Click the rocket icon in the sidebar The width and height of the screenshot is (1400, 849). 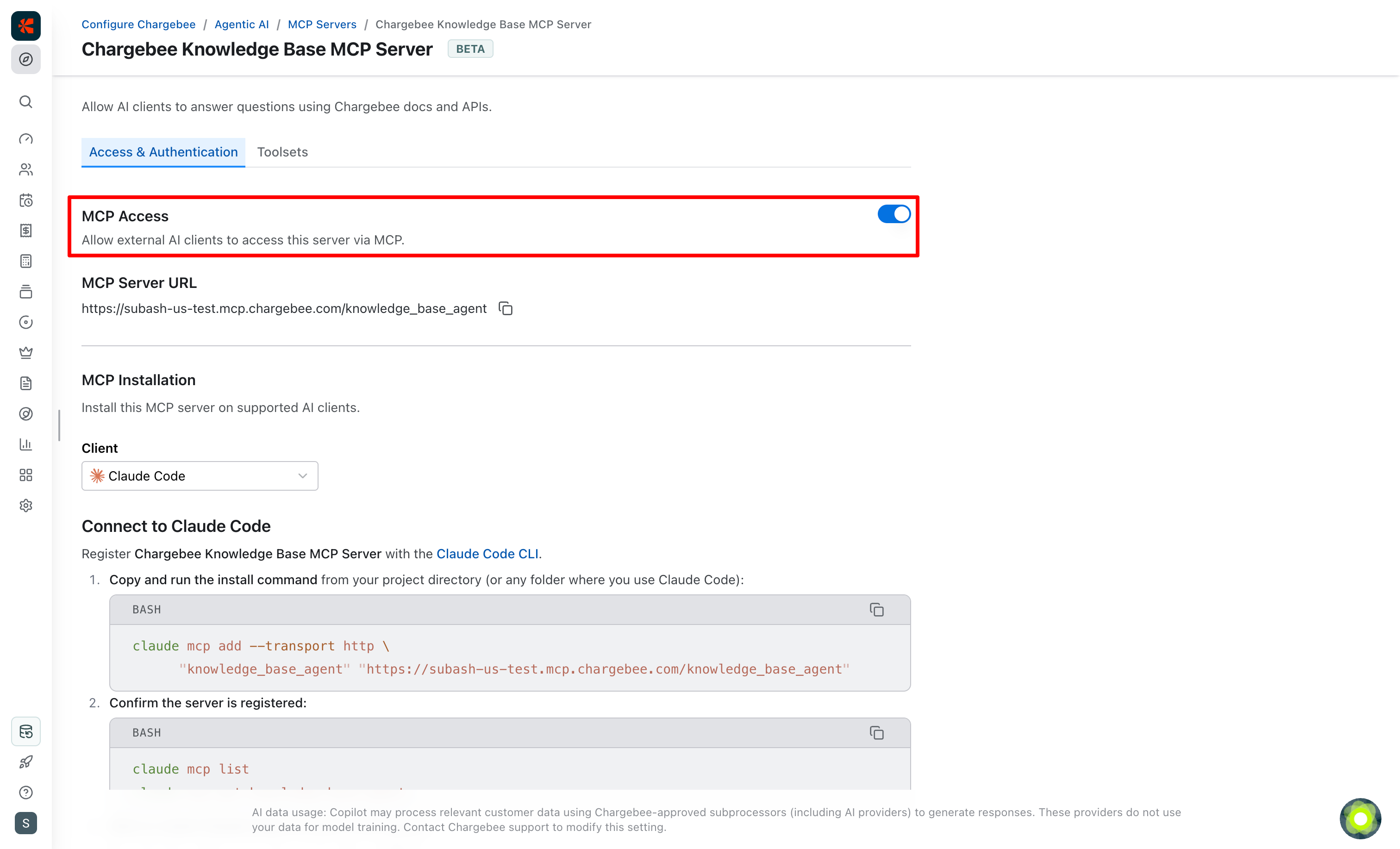pos(26,762)
